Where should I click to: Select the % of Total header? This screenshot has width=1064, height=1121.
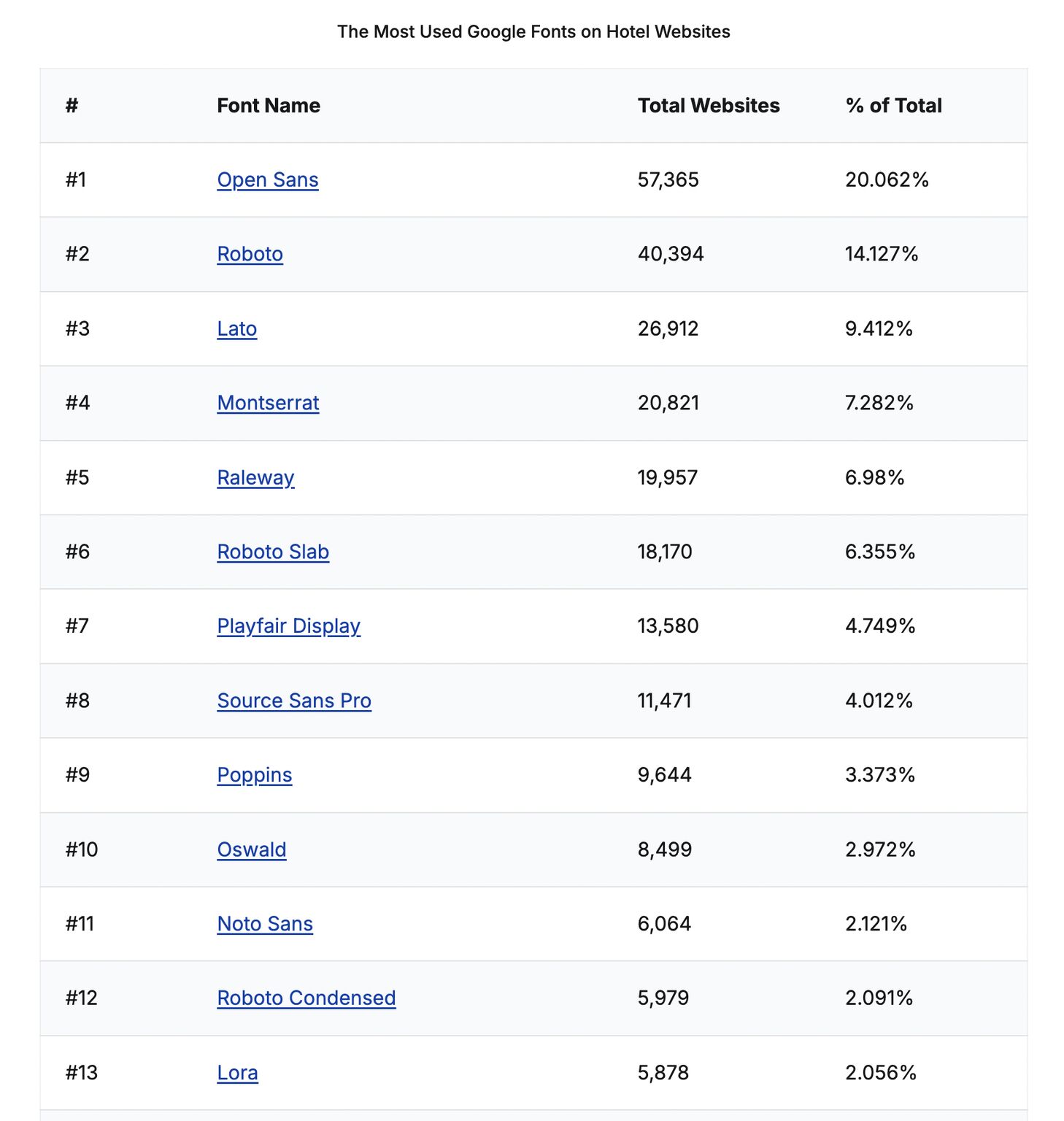click(x=893, y=106)
